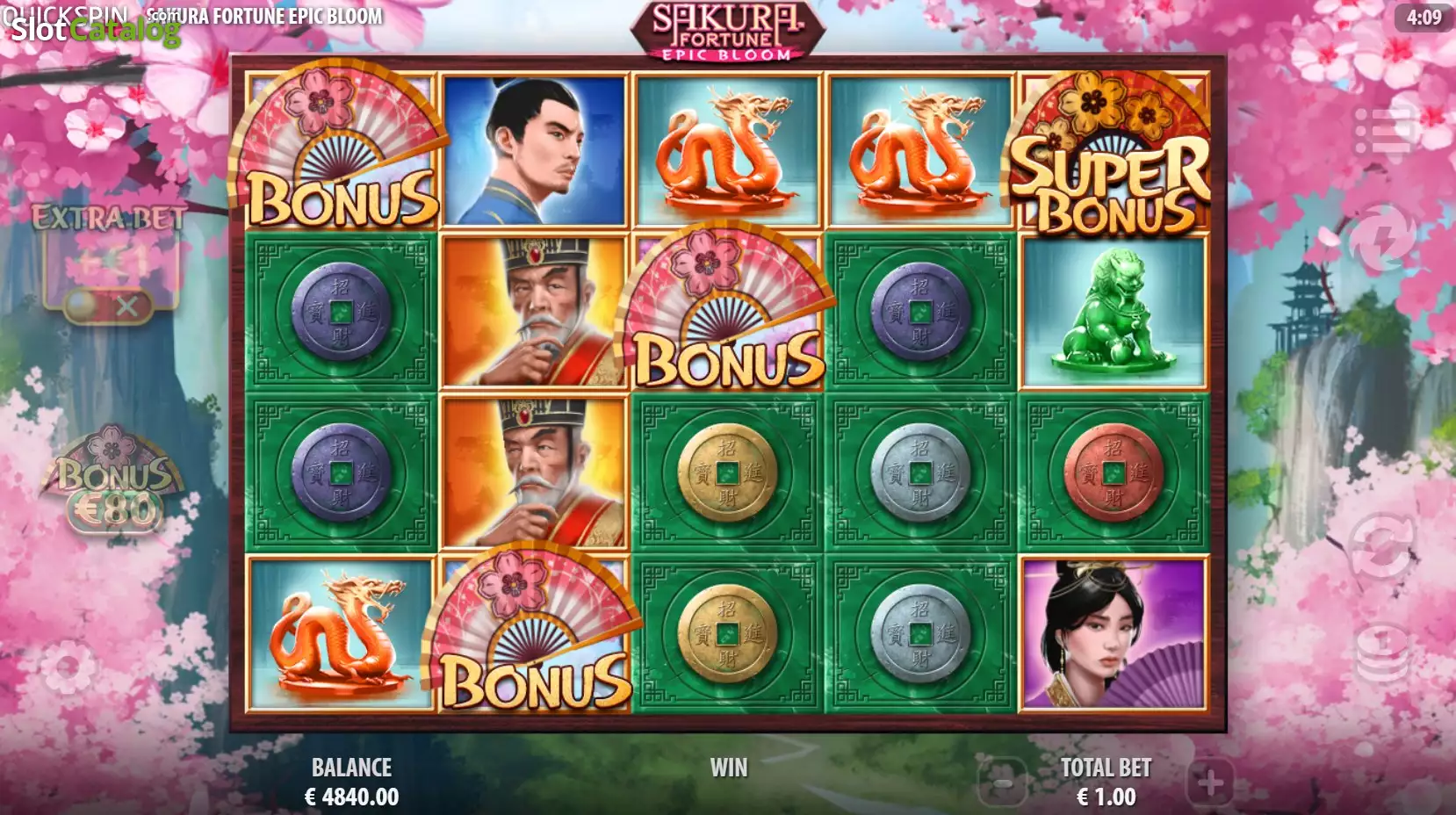Image resolution: width=1456 pixels, height=815 pixels.
Task: Click the princess with purple fan symbol
Action: [1114, 632]
